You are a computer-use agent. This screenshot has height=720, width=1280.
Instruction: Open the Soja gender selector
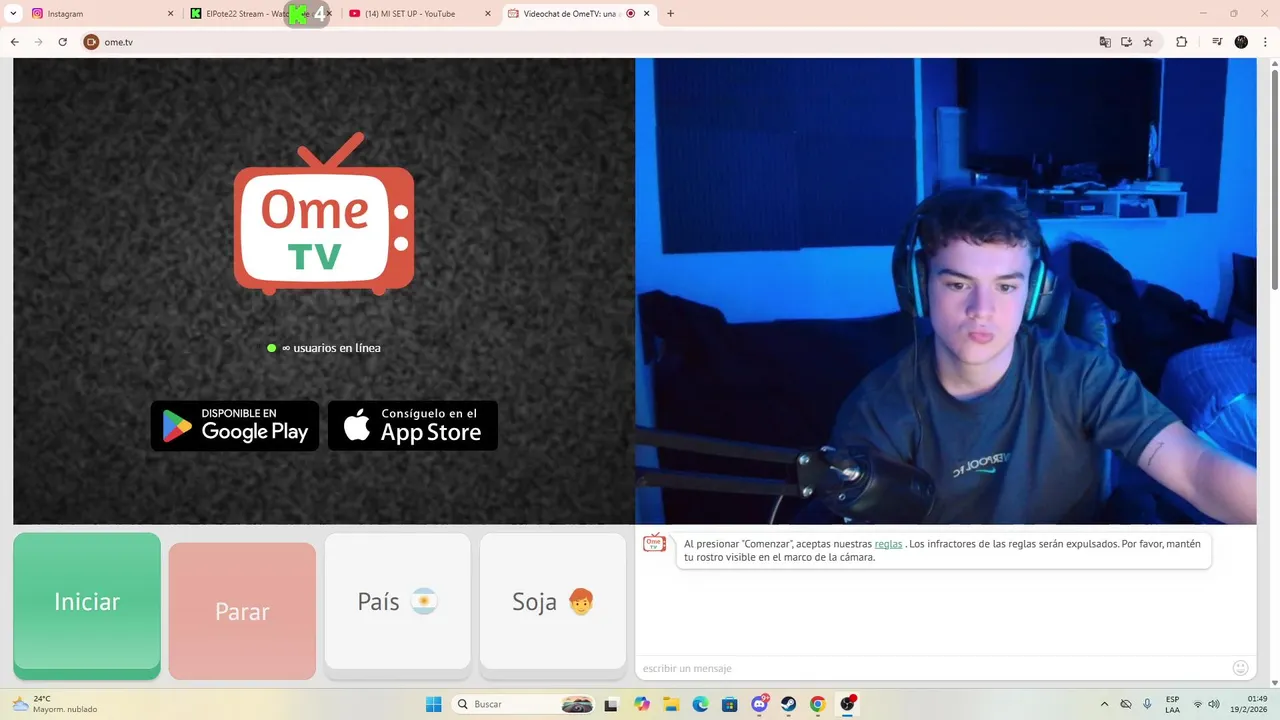(x=553, y=601)
